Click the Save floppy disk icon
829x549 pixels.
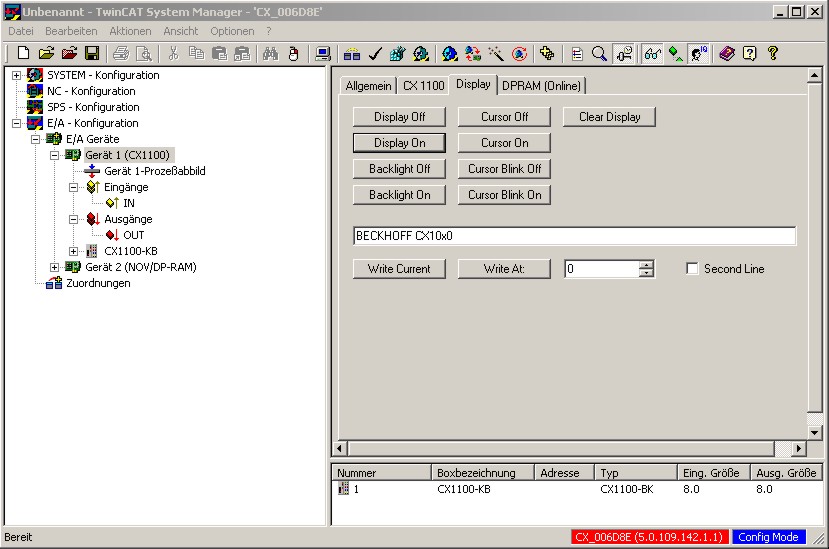click(x=92, y=53)
